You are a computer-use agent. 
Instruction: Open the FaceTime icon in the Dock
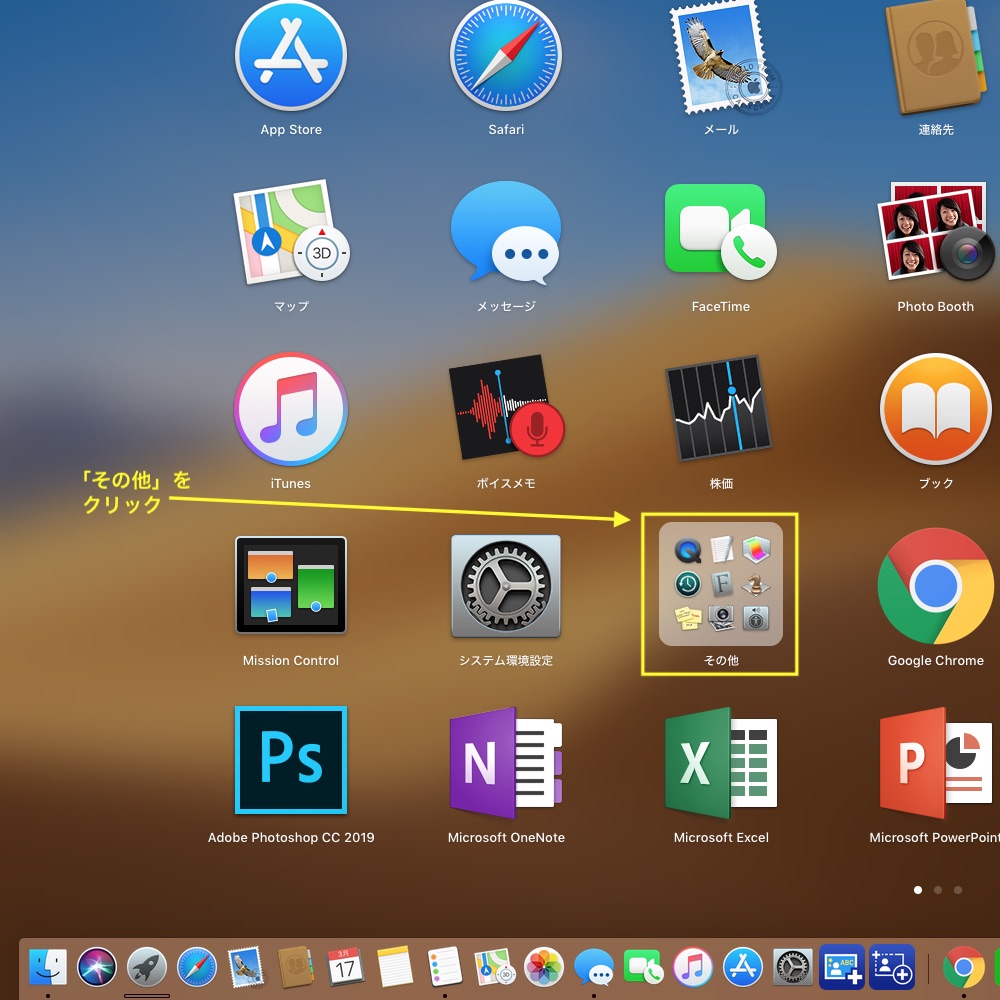(643, 967)
